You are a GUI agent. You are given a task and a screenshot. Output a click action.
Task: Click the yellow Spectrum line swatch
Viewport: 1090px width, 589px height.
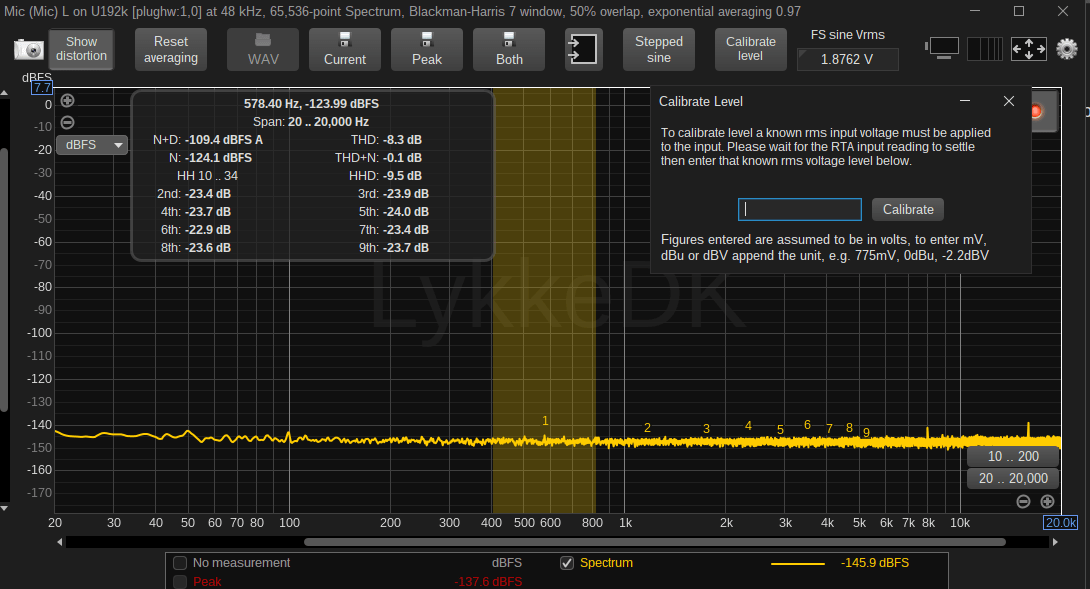(797, 563)
